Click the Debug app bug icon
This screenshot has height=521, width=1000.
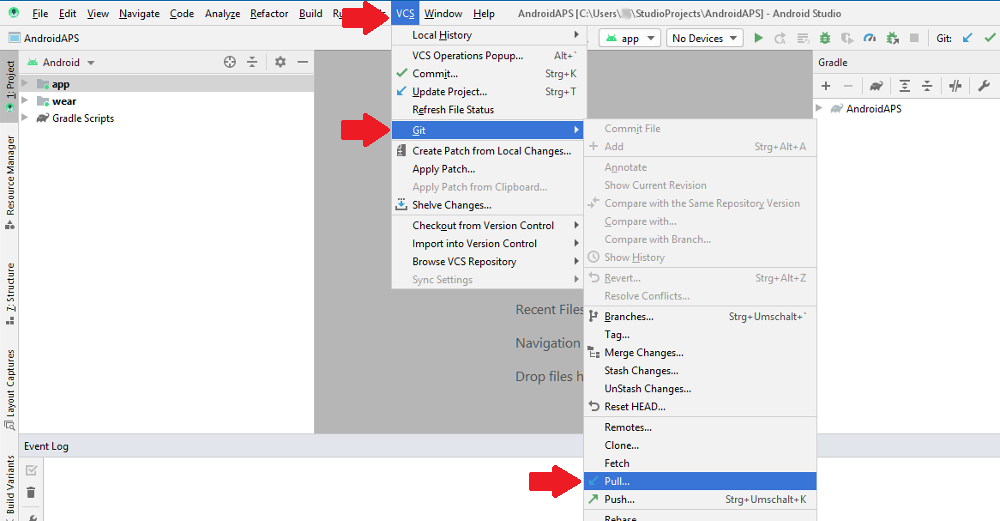tap(825, 38)
